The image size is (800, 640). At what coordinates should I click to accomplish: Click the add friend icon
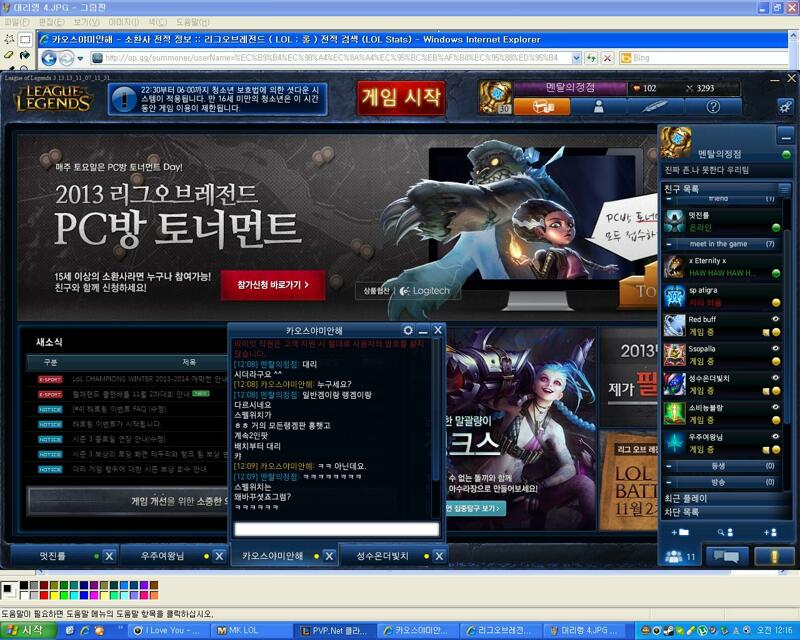click(x=770, y=532)
